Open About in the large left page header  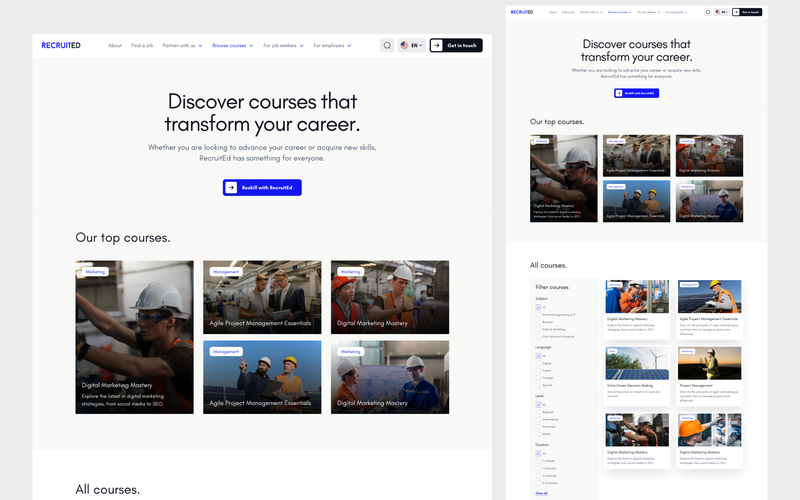coord(115,45)
